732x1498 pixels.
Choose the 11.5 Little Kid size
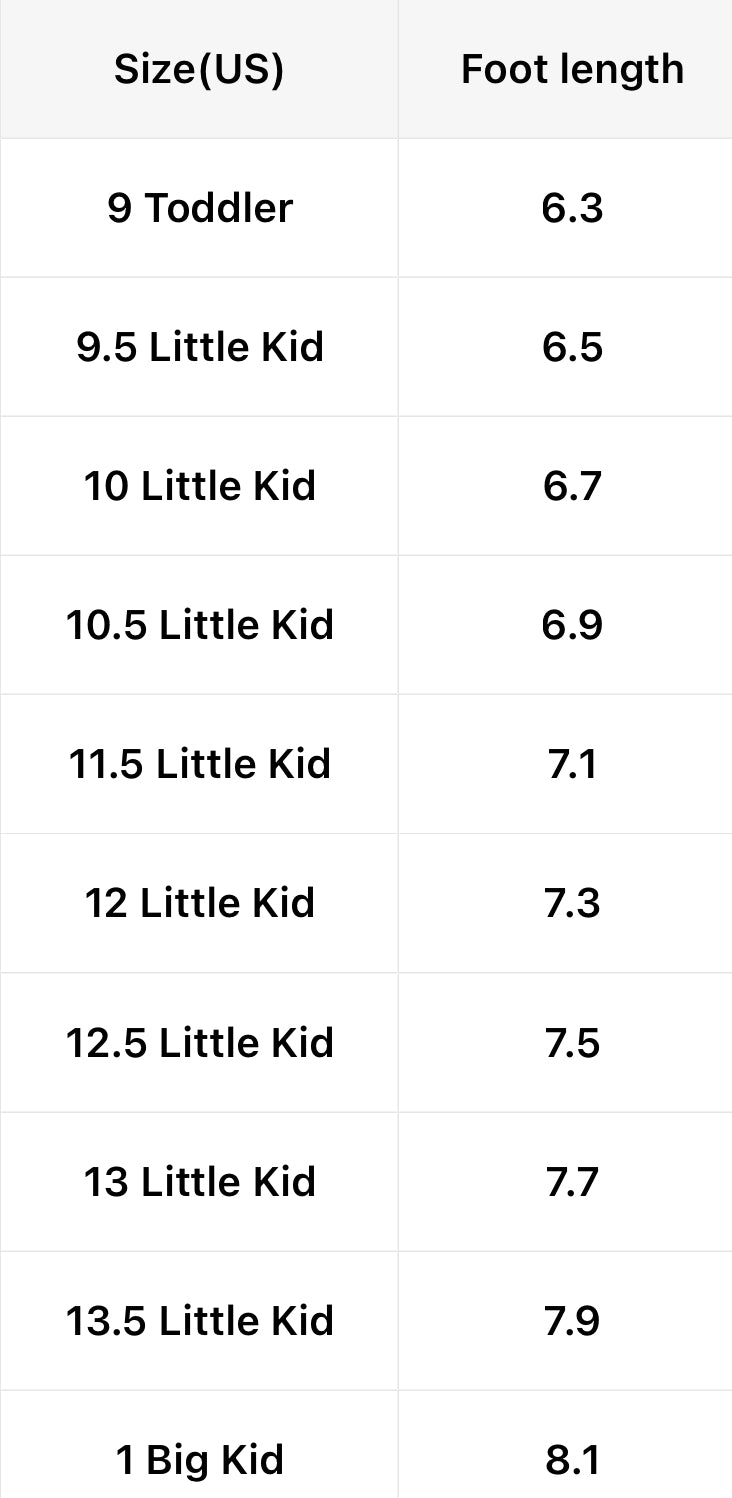(x=200, y=764)
